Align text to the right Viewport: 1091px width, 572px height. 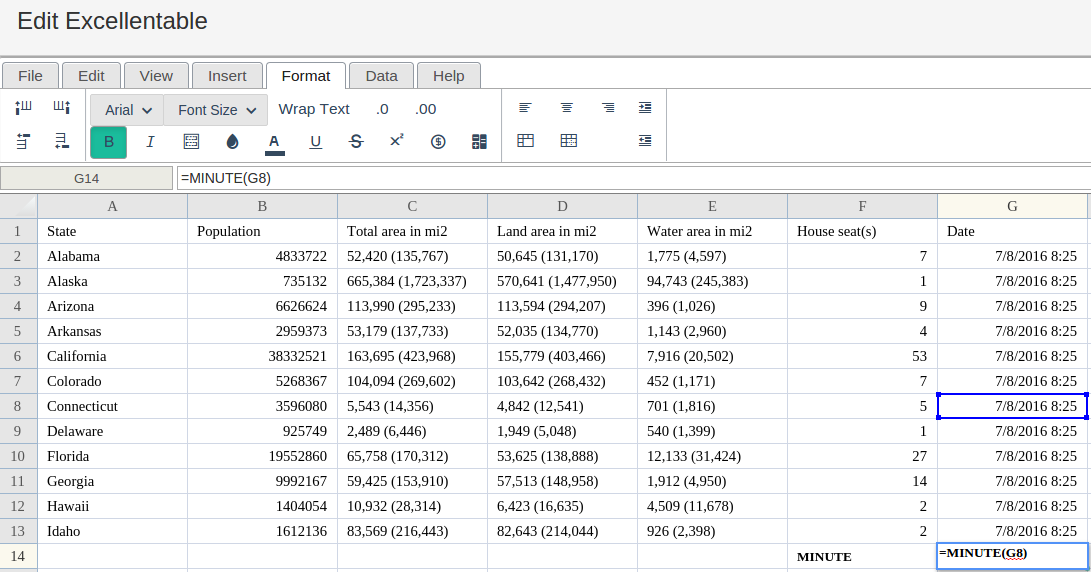pyautogui.click(x=608, y=108)
